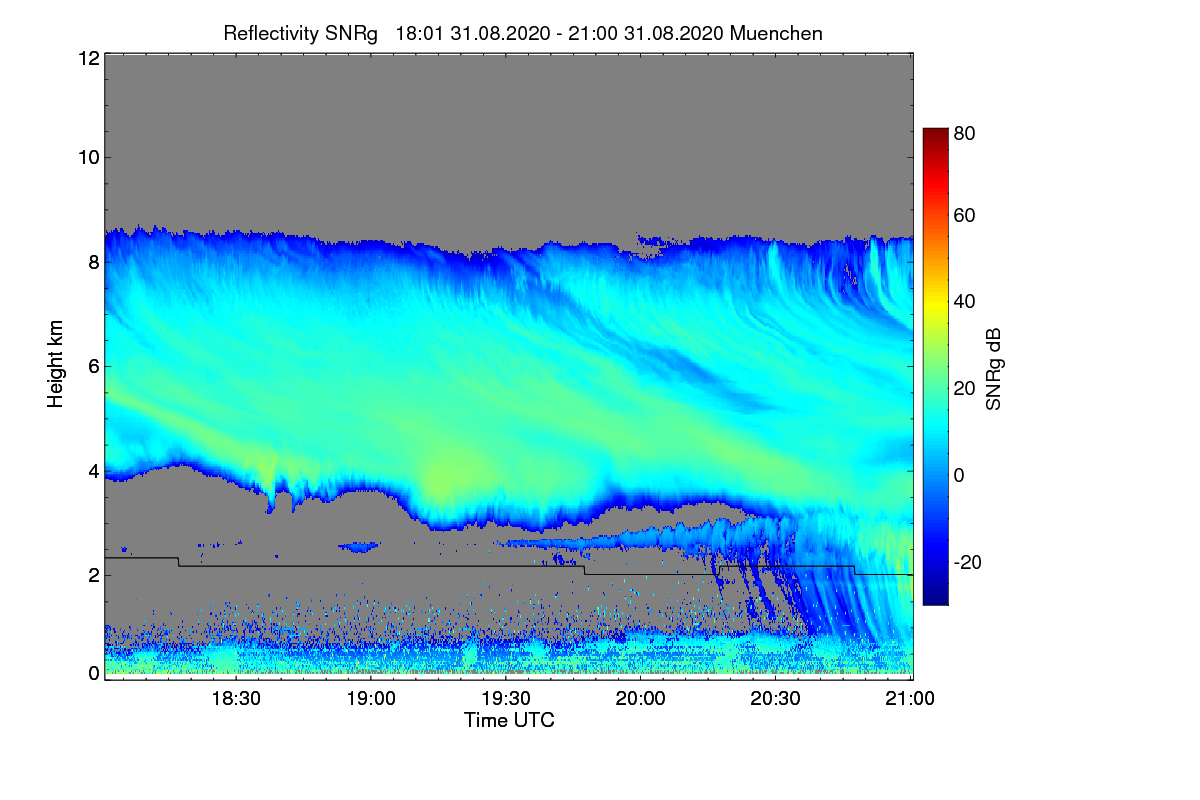
Task: Click the height tick label 8
Action: (x=93, y=262)
